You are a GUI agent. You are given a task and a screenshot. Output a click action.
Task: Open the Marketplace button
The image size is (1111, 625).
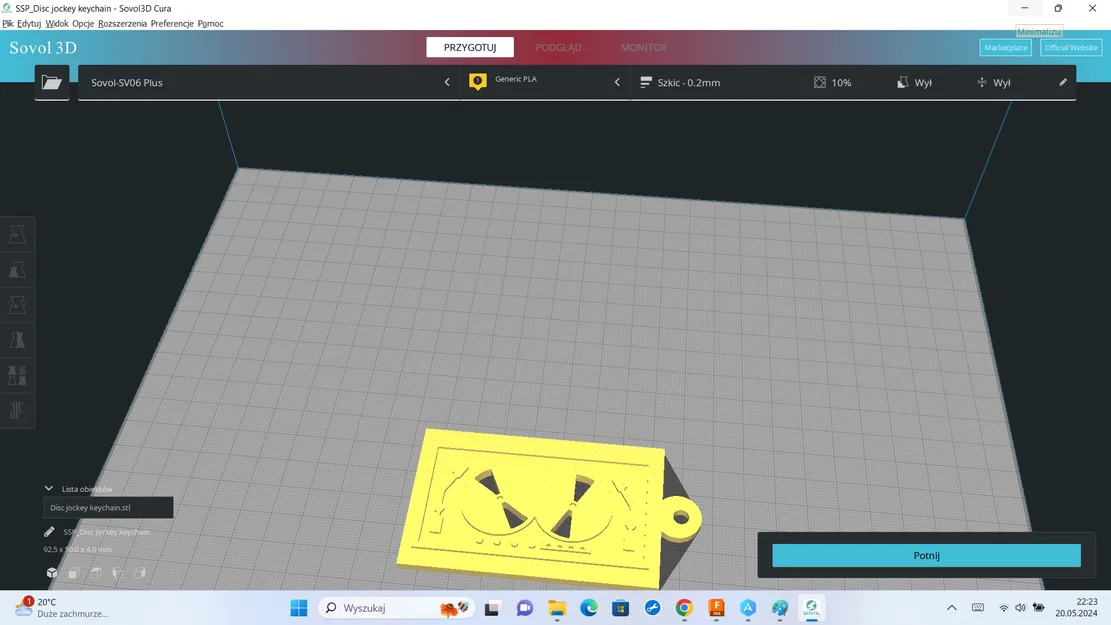coord(1005,47)
